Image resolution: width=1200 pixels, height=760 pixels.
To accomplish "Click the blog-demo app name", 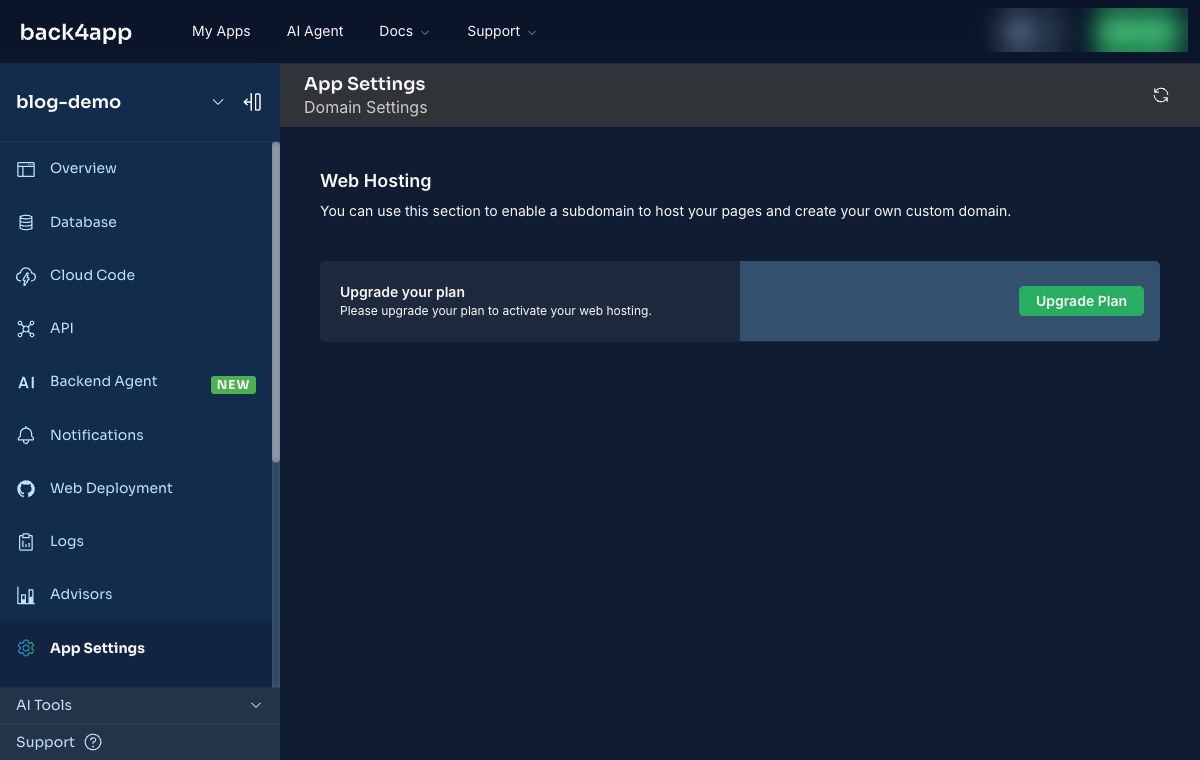I will coord(68,102).
